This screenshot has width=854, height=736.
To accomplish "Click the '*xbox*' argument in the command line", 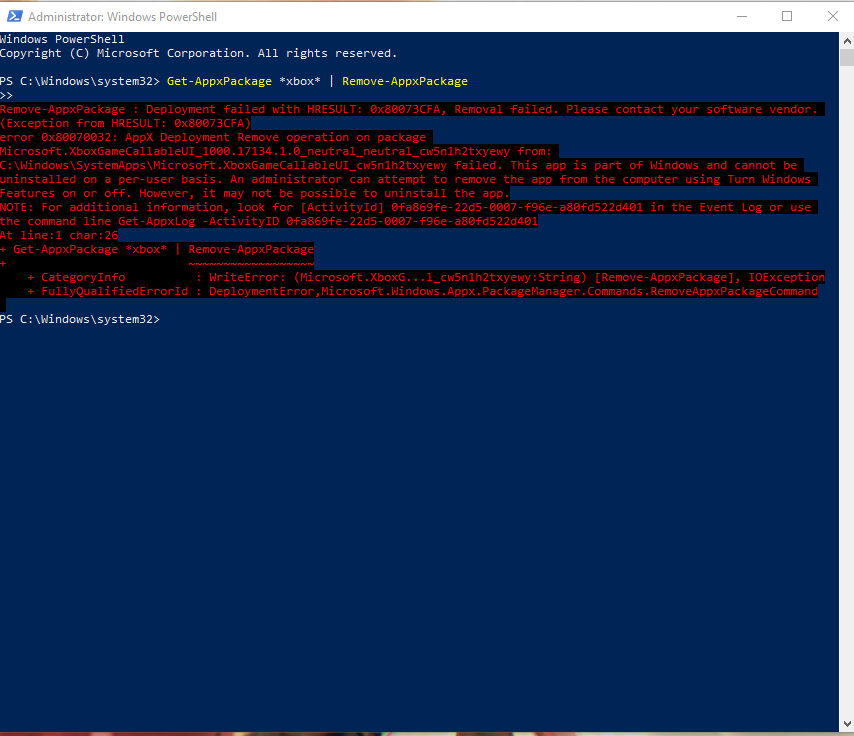I will (300, 81).
